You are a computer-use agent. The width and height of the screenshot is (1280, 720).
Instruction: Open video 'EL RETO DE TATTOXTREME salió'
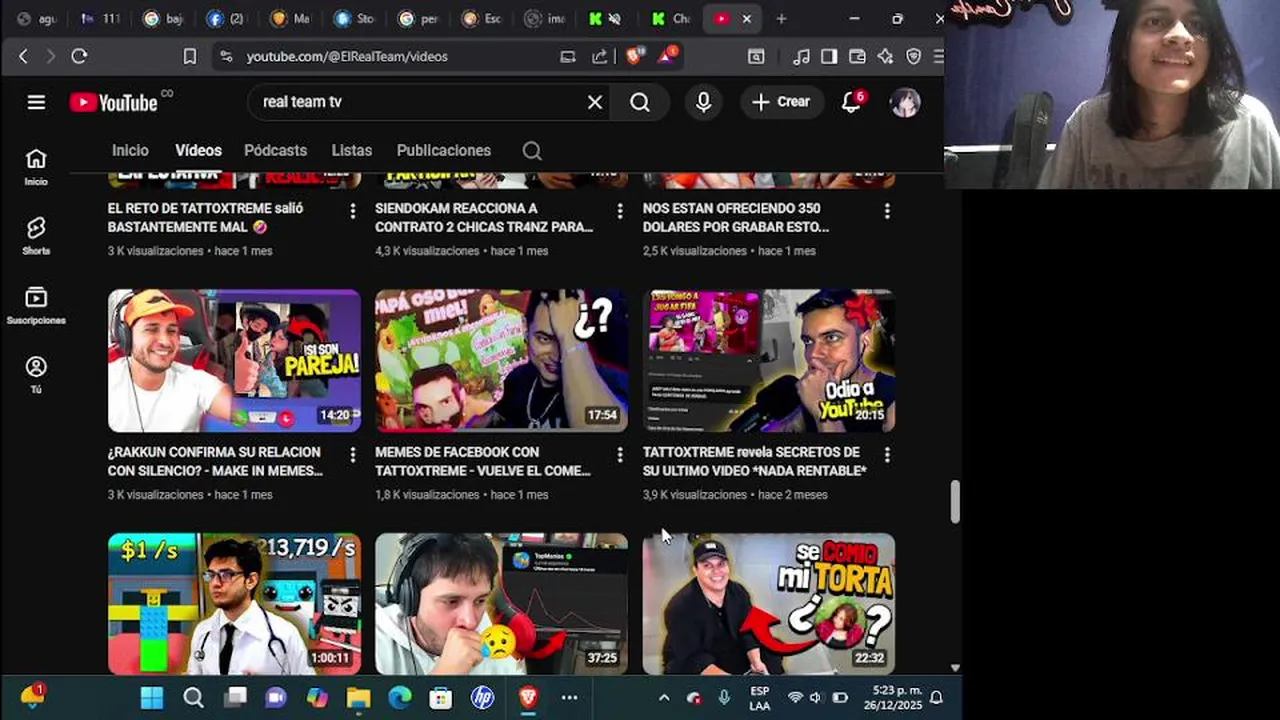205,218
